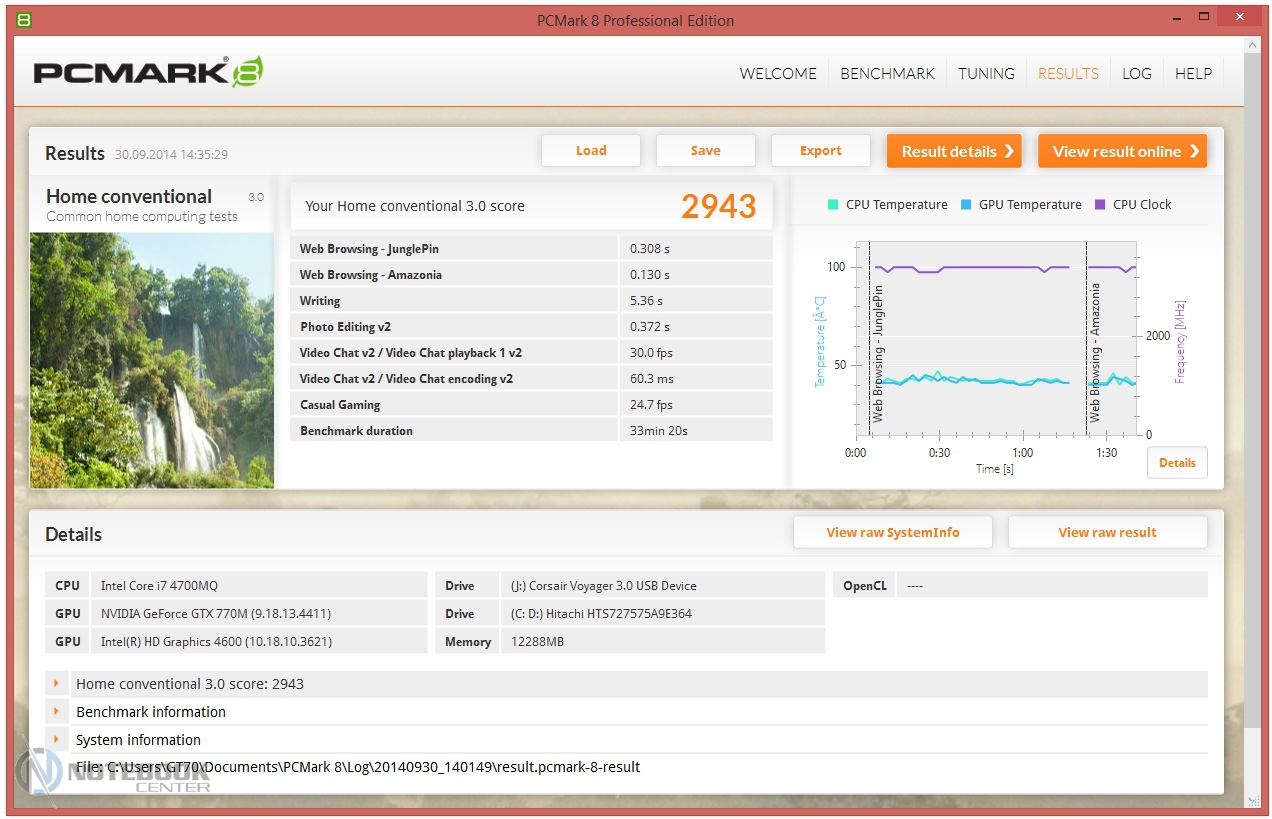Click the Memory value 12288MB

pyautogui.click(x=663, y=642)
